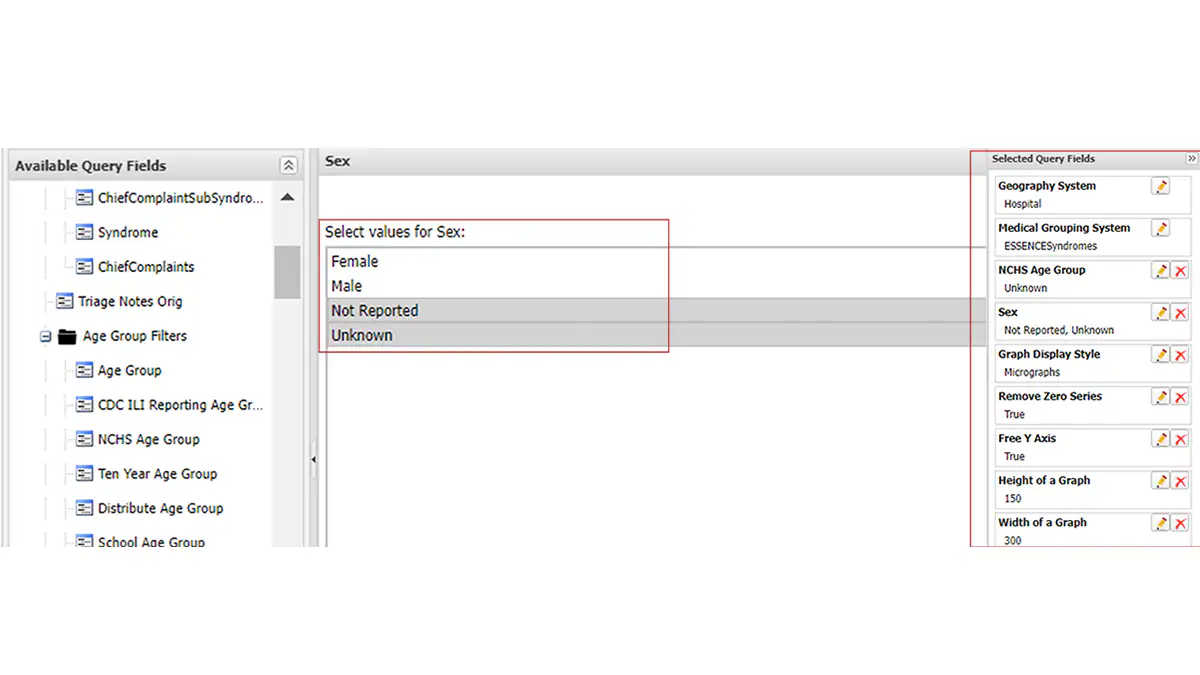This screenshot has width=1200, height=675.
Task: Edit the Remove Zero Series setting
Action: [1160, 397]
